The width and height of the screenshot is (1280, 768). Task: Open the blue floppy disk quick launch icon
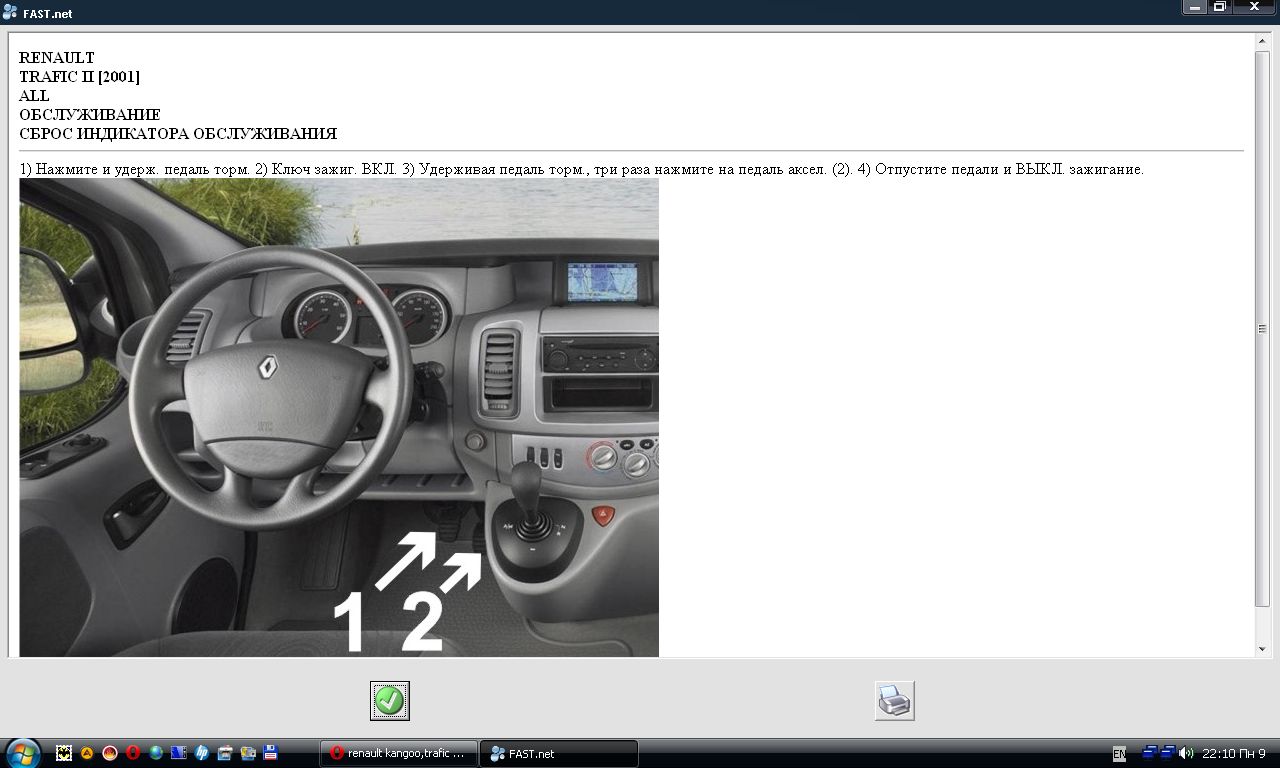click(270, 753)
